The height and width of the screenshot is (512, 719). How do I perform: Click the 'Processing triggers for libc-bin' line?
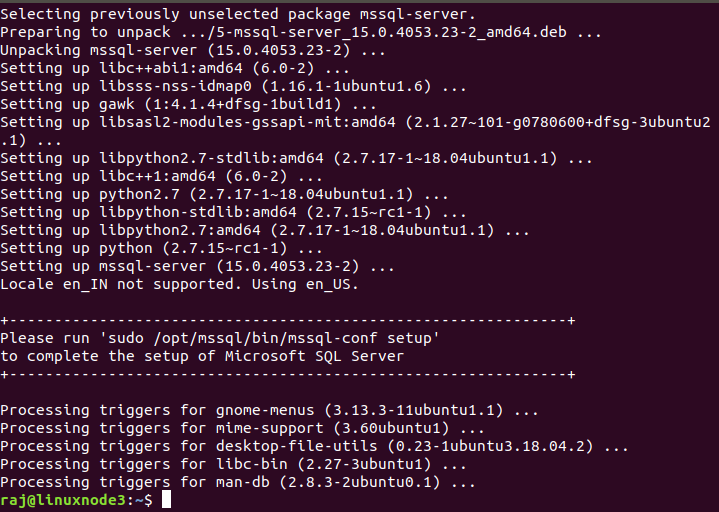[x=234, y=464]
